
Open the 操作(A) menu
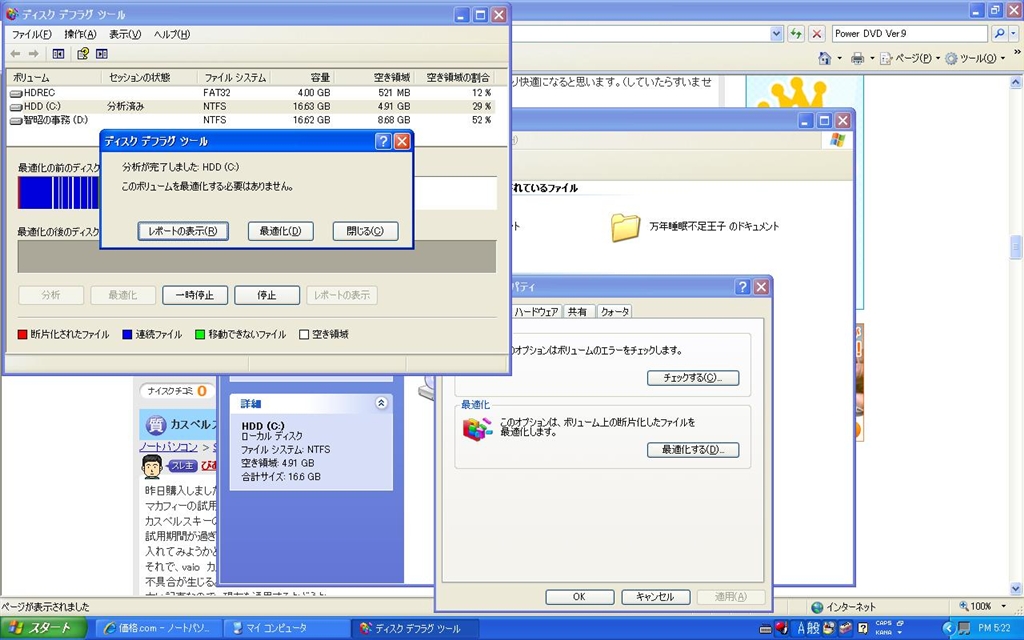click(80, 35)
